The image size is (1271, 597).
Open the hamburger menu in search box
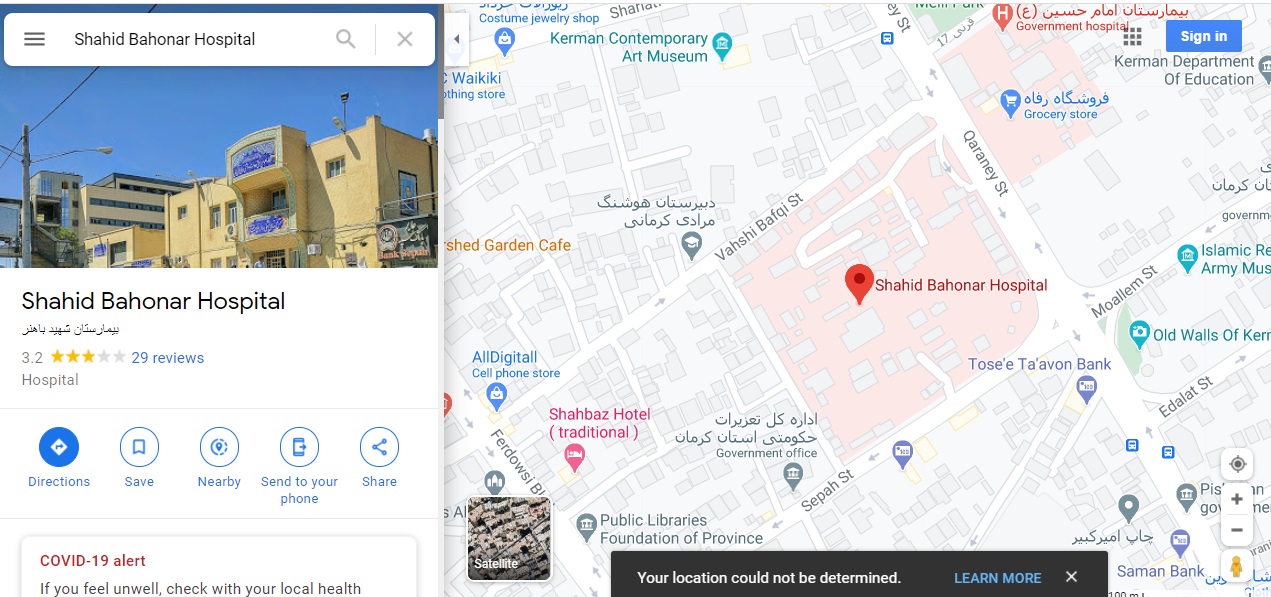pos(35,39)
